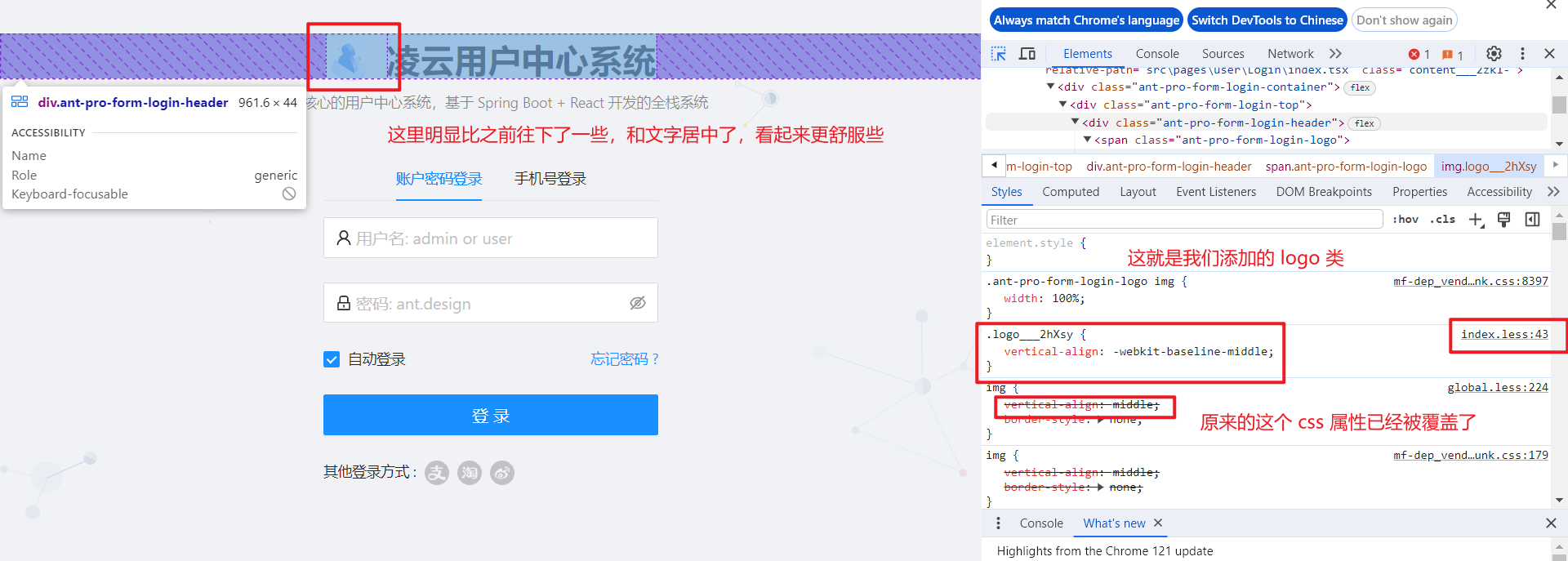The height and width of the screenshot is (561, 1568).
Task: Expand more DevTools tabs chevron
Action: 1335,54
